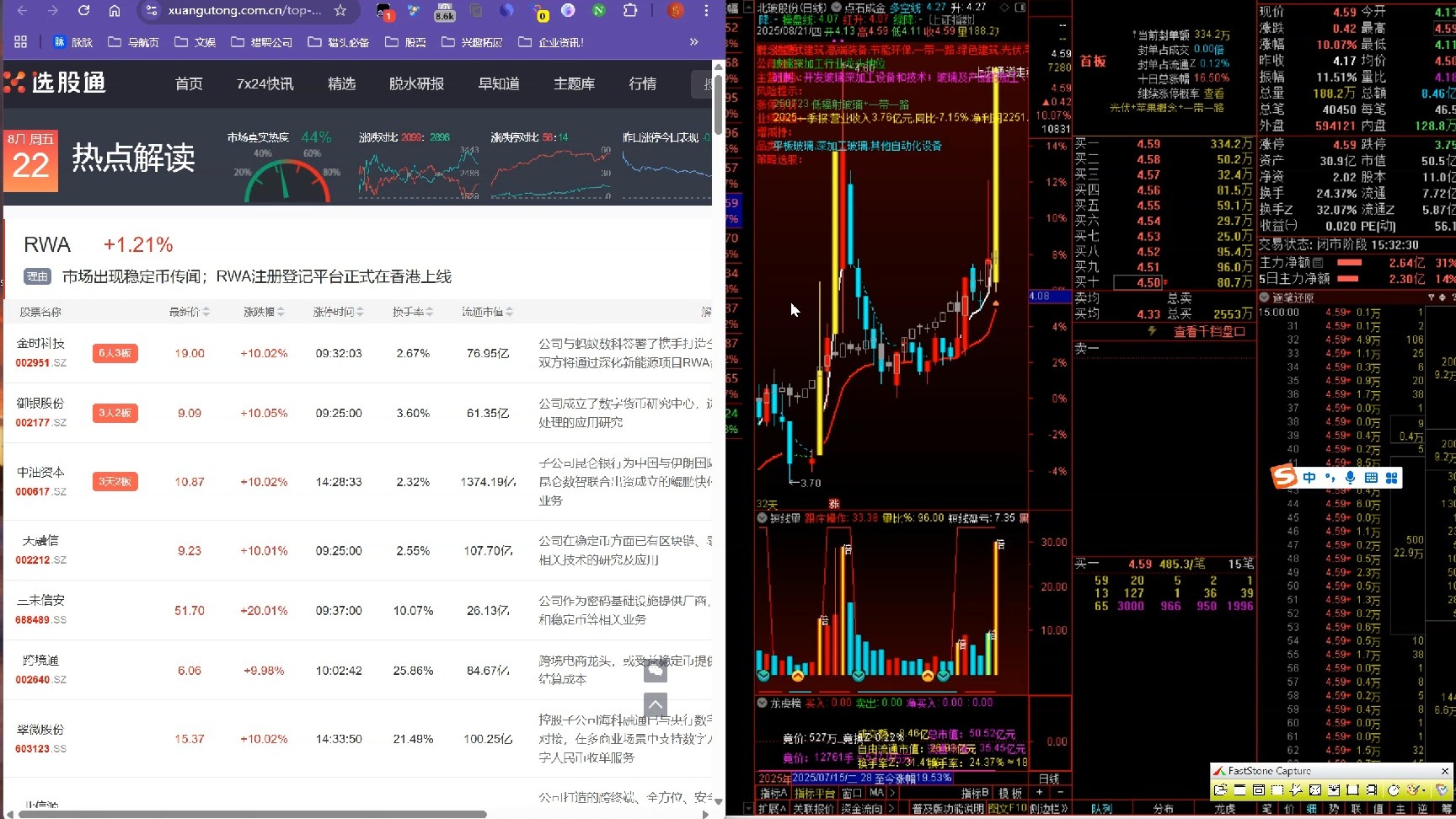The width and height of the screenshot is (1456, 819).
Task: Click 查看千档盘口 in trading software
Action: (1209, 331)
